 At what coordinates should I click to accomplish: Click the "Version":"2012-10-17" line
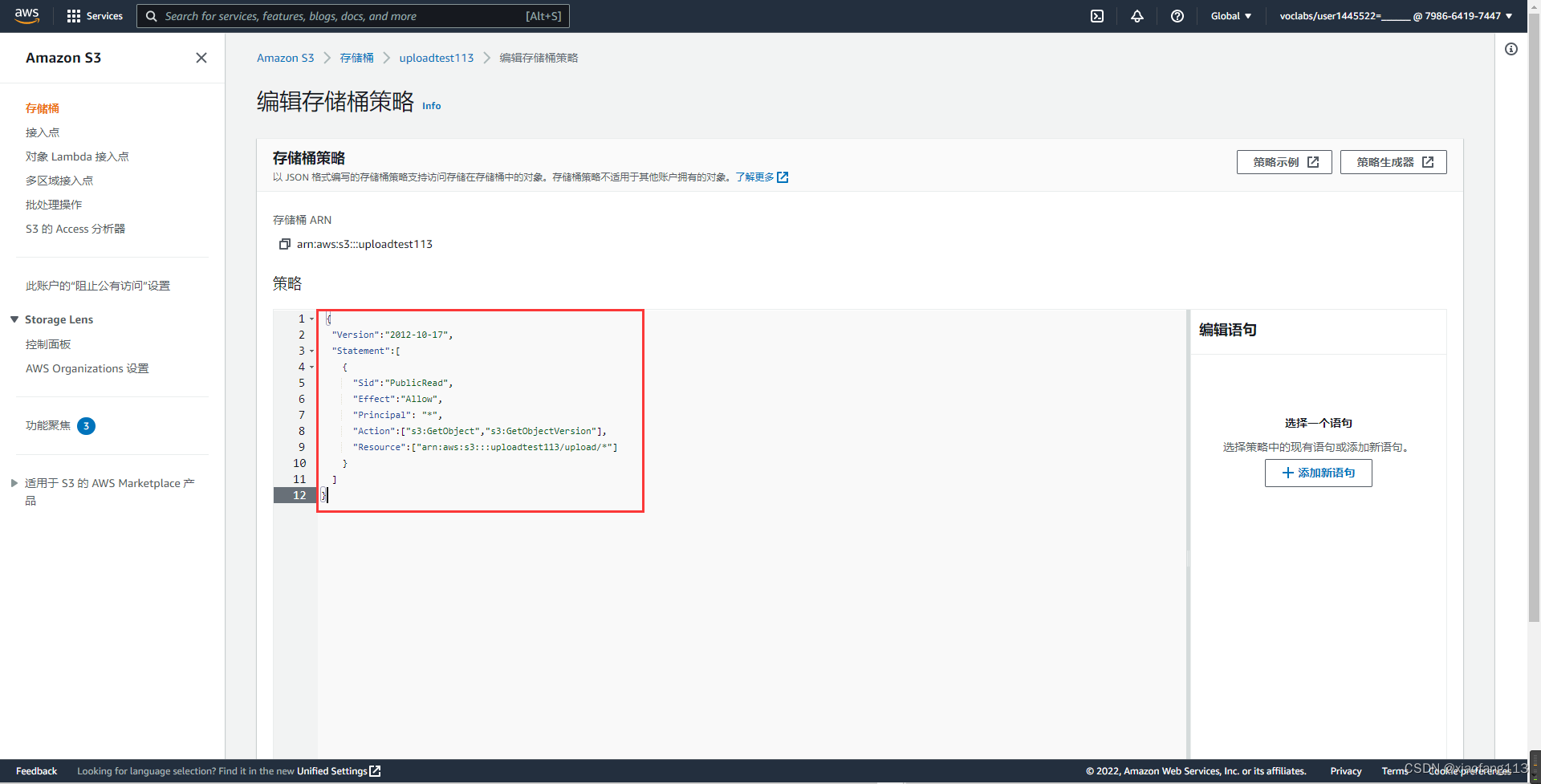[x=392, y=335]
